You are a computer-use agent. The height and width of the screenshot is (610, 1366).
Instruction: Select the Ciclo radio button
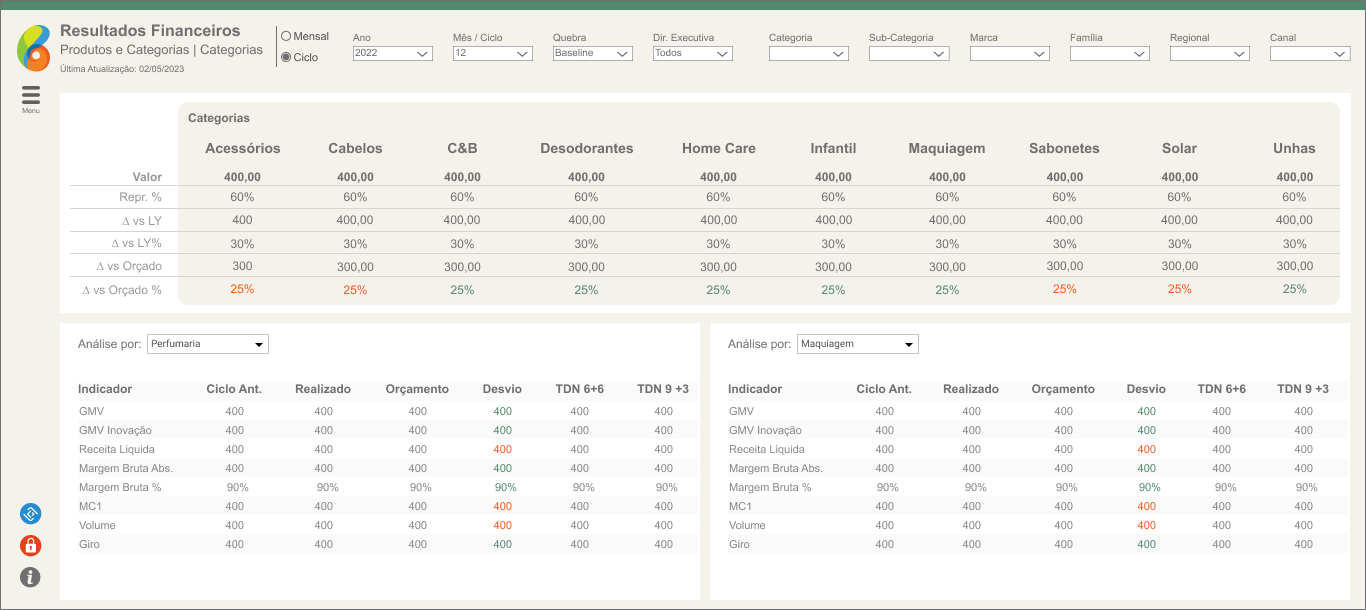tap(286, 58)
